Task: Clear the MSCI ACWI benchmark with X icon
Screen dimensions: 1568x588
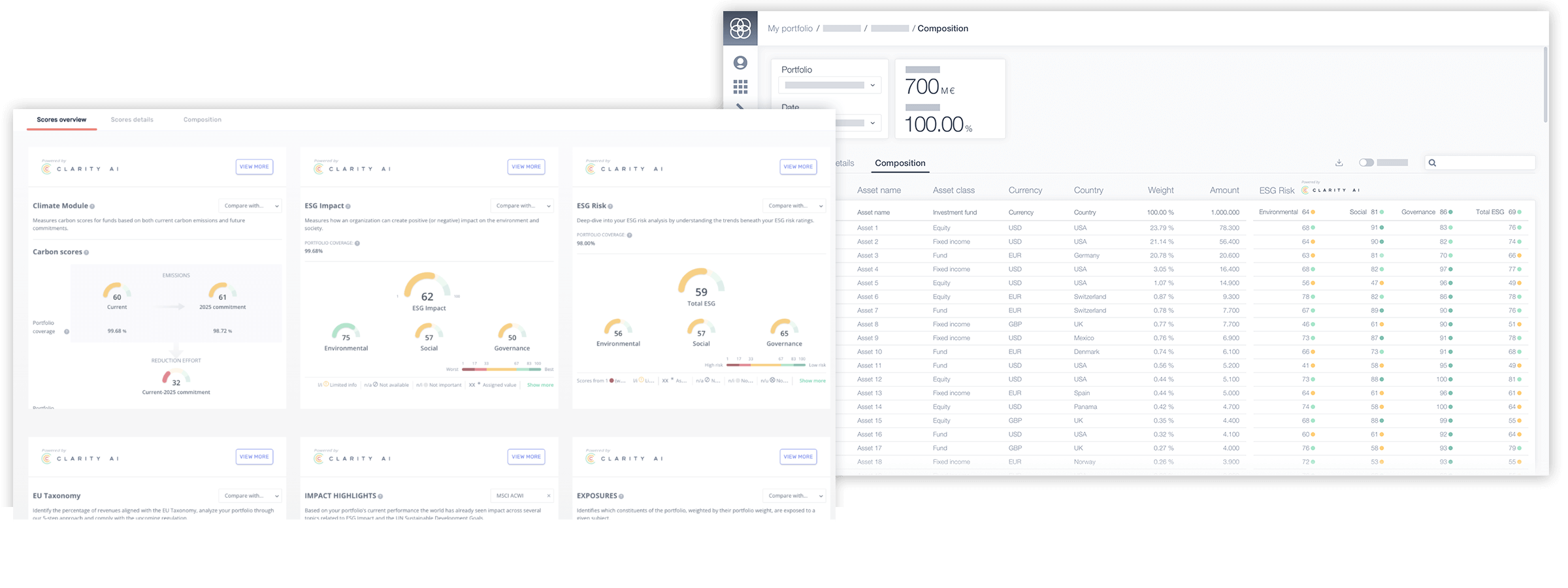Action: 548,496
